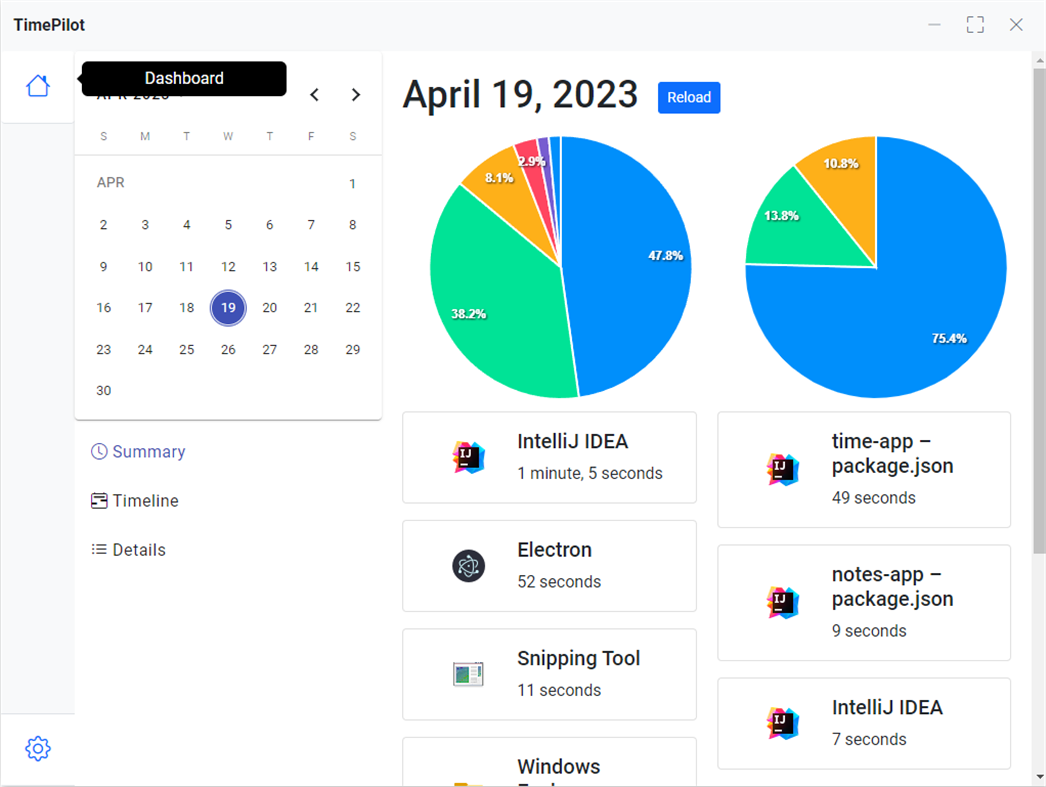Click the icon on the notes-app package.json card

783,602
